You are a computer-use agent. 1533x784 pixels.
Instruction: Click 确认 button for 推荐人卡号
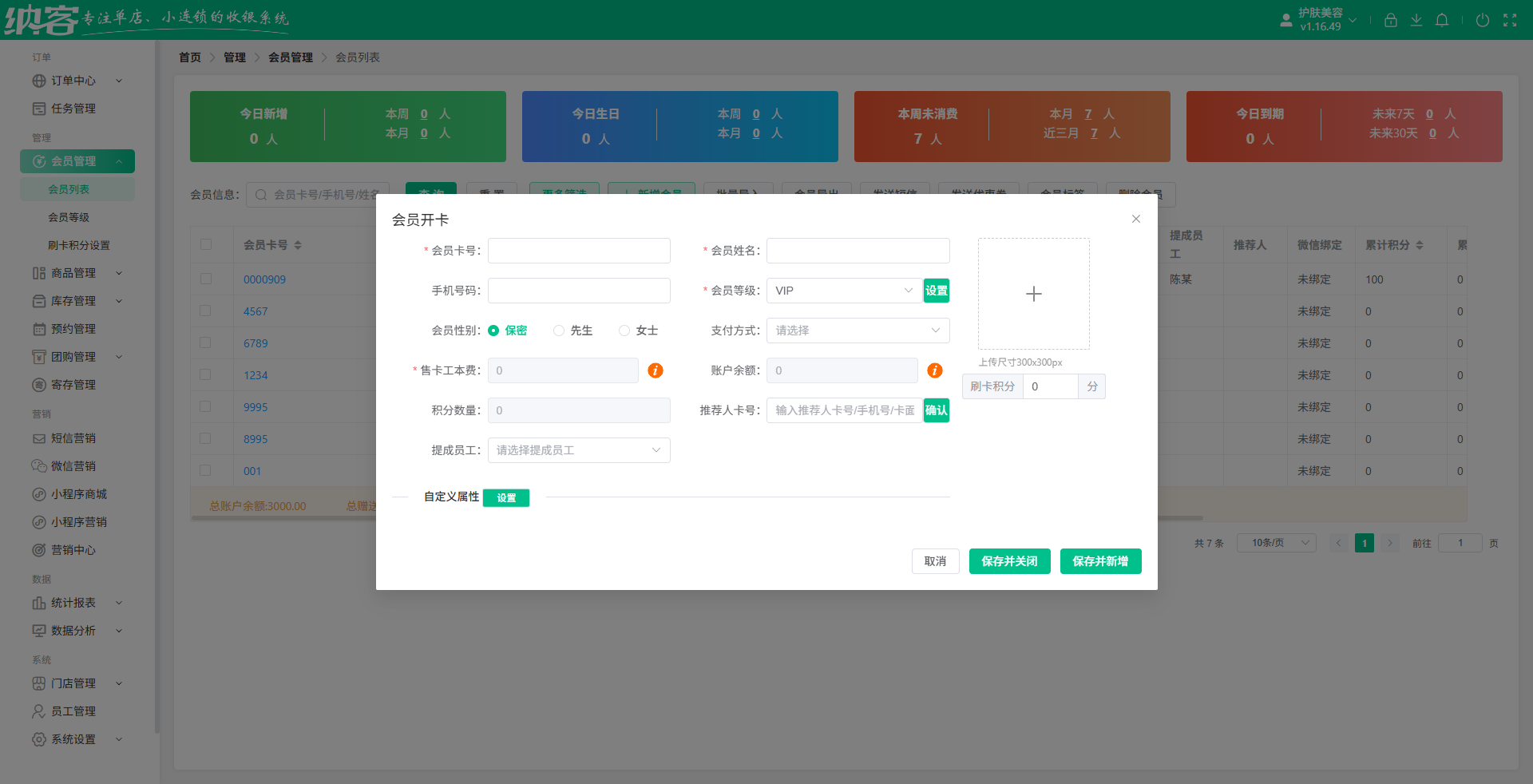[x=937, y=410]
